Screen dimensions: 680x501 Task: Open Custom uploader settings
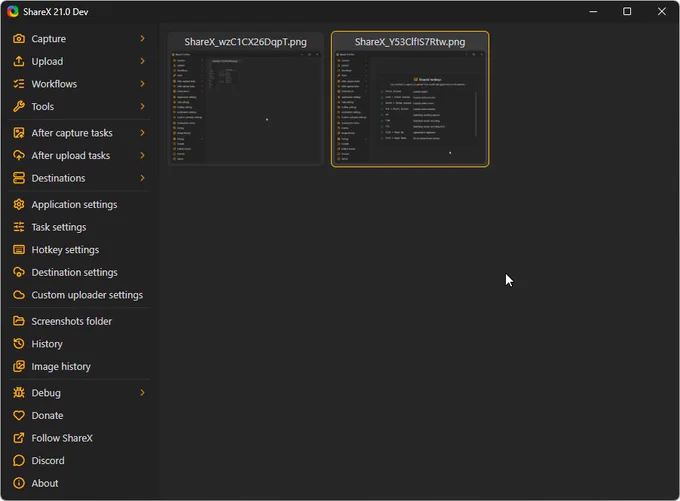[79, 295]
